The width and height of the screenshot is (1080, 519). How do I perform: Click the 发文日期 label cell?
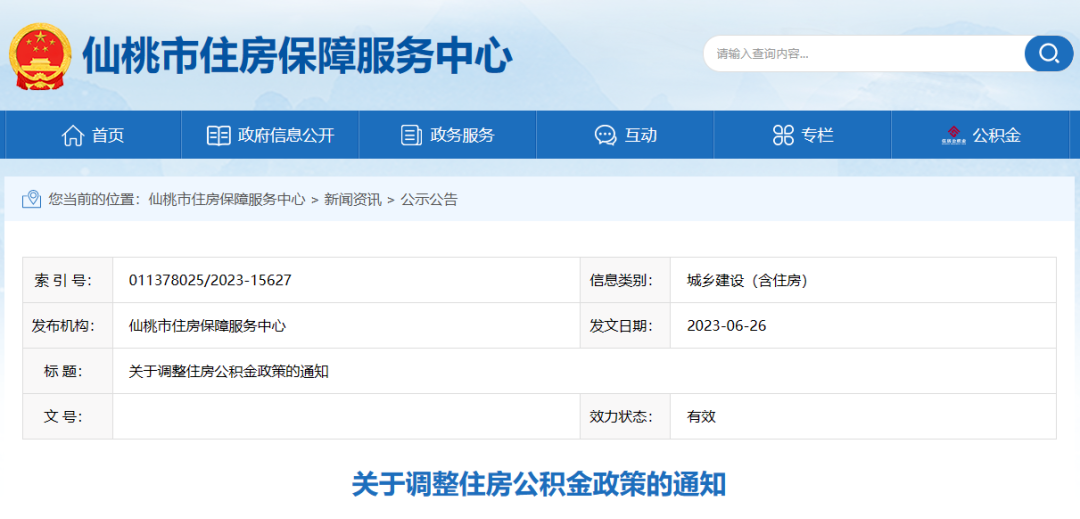pyautogui.click(x=625, y=326)
